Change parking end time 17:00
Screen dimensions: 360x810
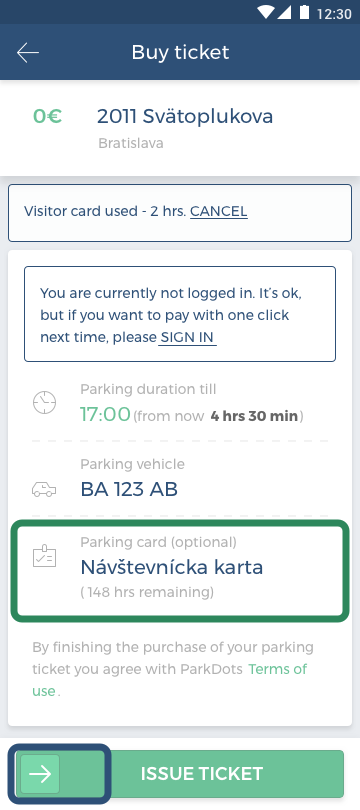pos(105,414)
